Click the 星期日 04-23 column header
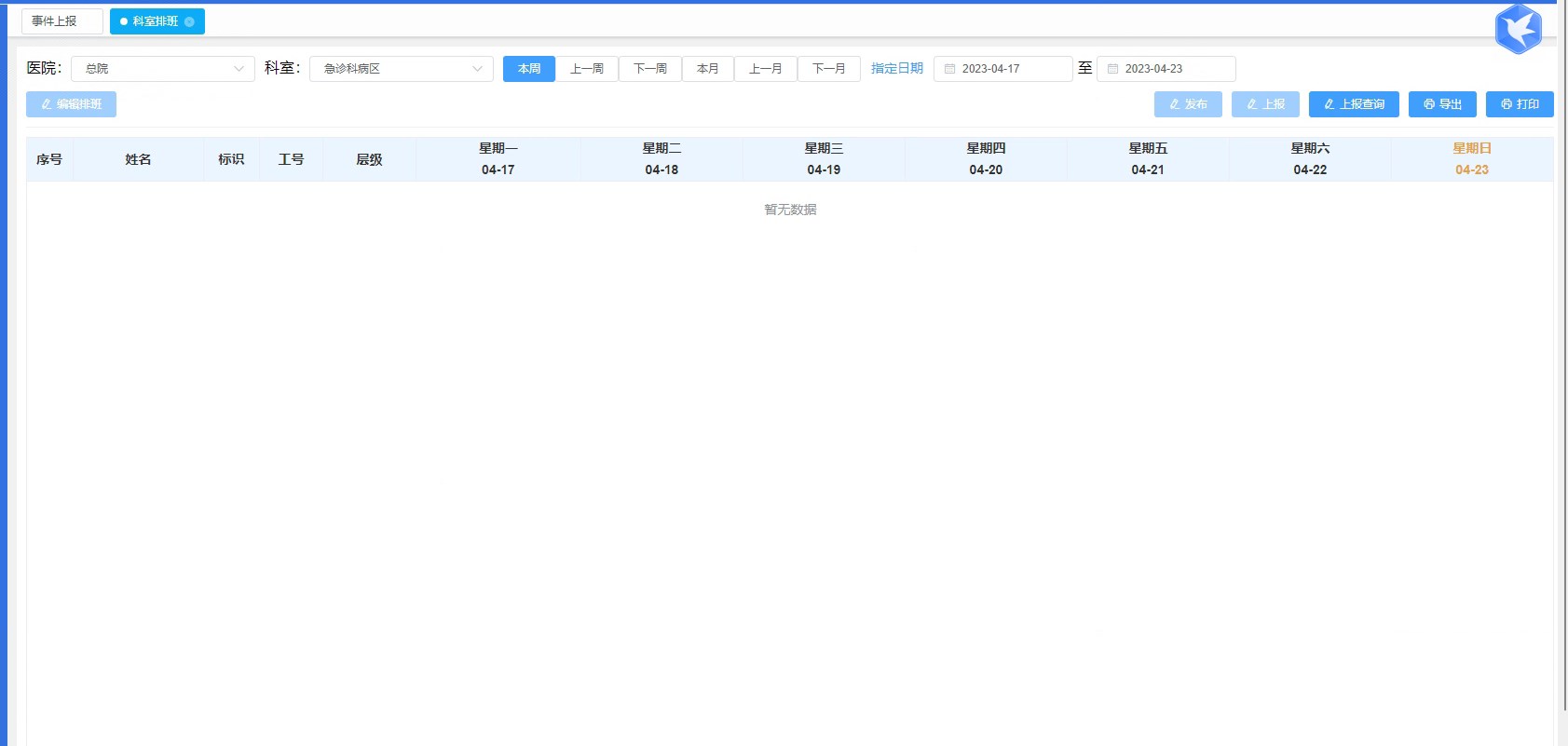The height and width of the screenshot is (746, 1568). (1472, 159)
